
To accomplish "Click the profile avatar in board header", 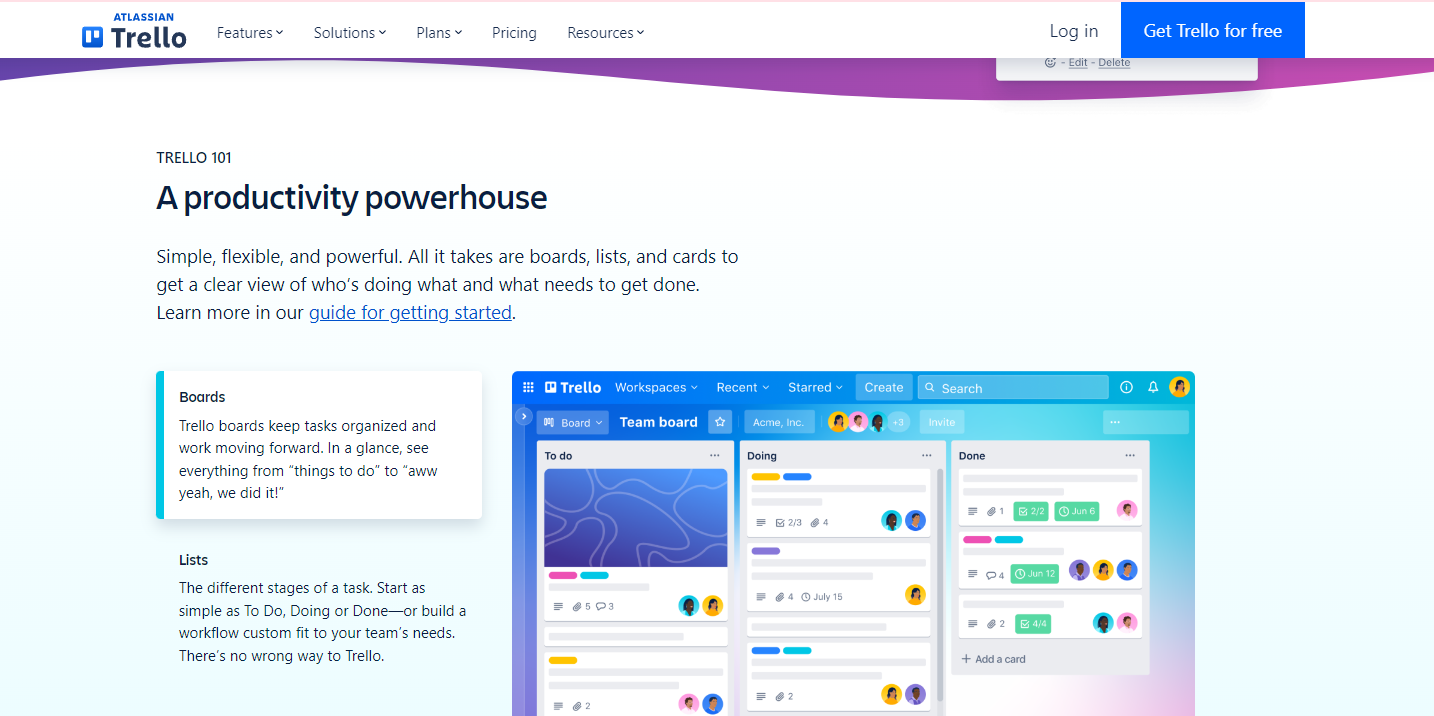I will (x=1180, y=387).
